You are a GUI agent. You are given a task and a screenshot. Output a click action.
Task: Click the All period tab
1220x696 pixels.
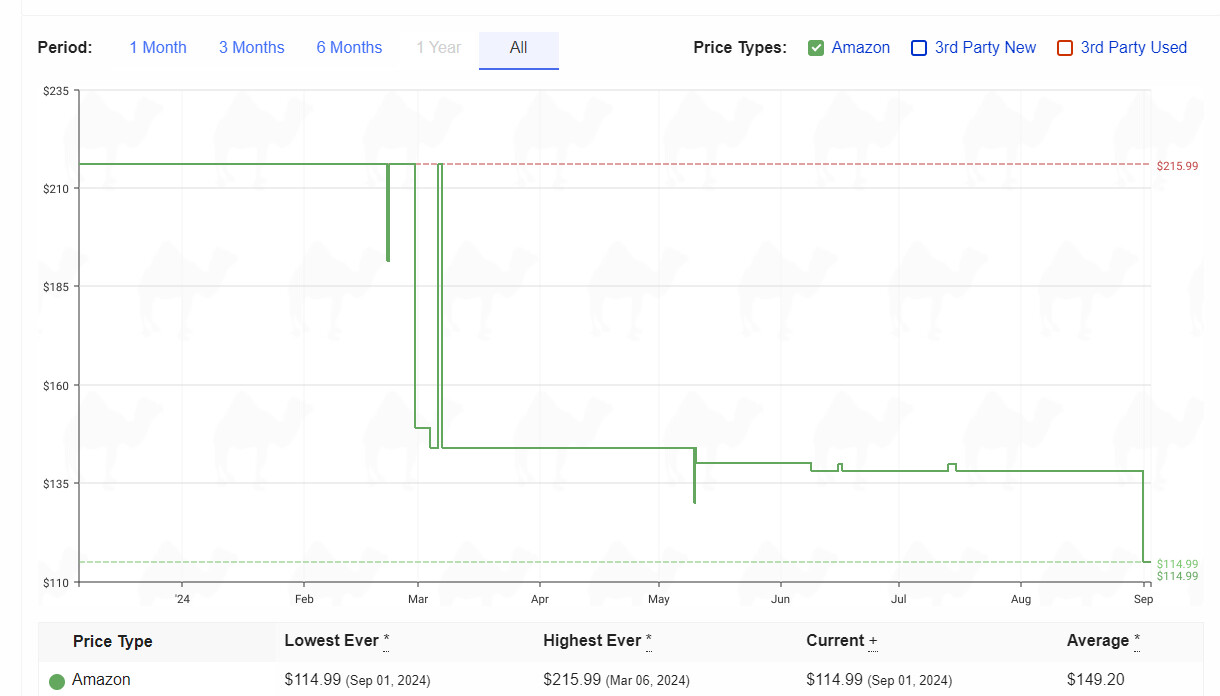click(518, 48)
